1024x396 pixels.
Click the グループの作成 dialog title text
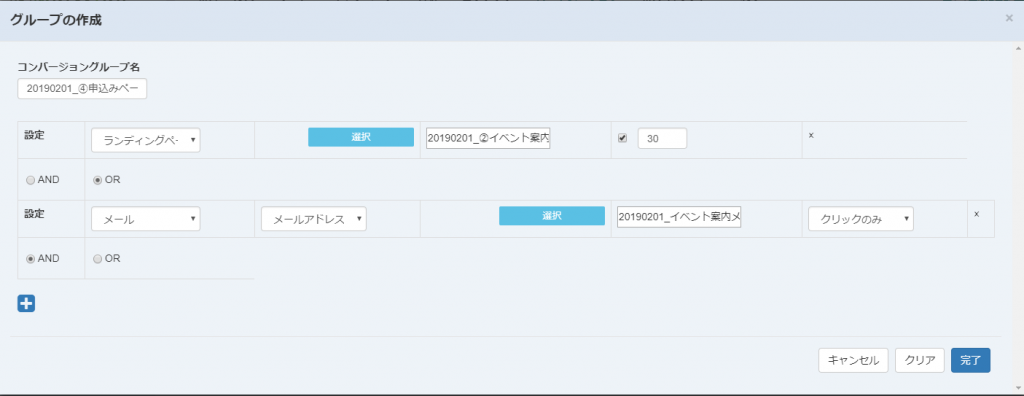(56, 20)
